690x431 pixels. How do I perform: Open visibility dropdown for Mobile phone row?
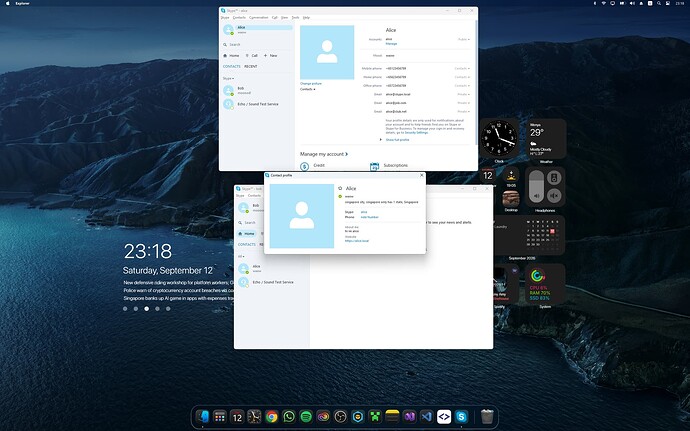[462, 68]
